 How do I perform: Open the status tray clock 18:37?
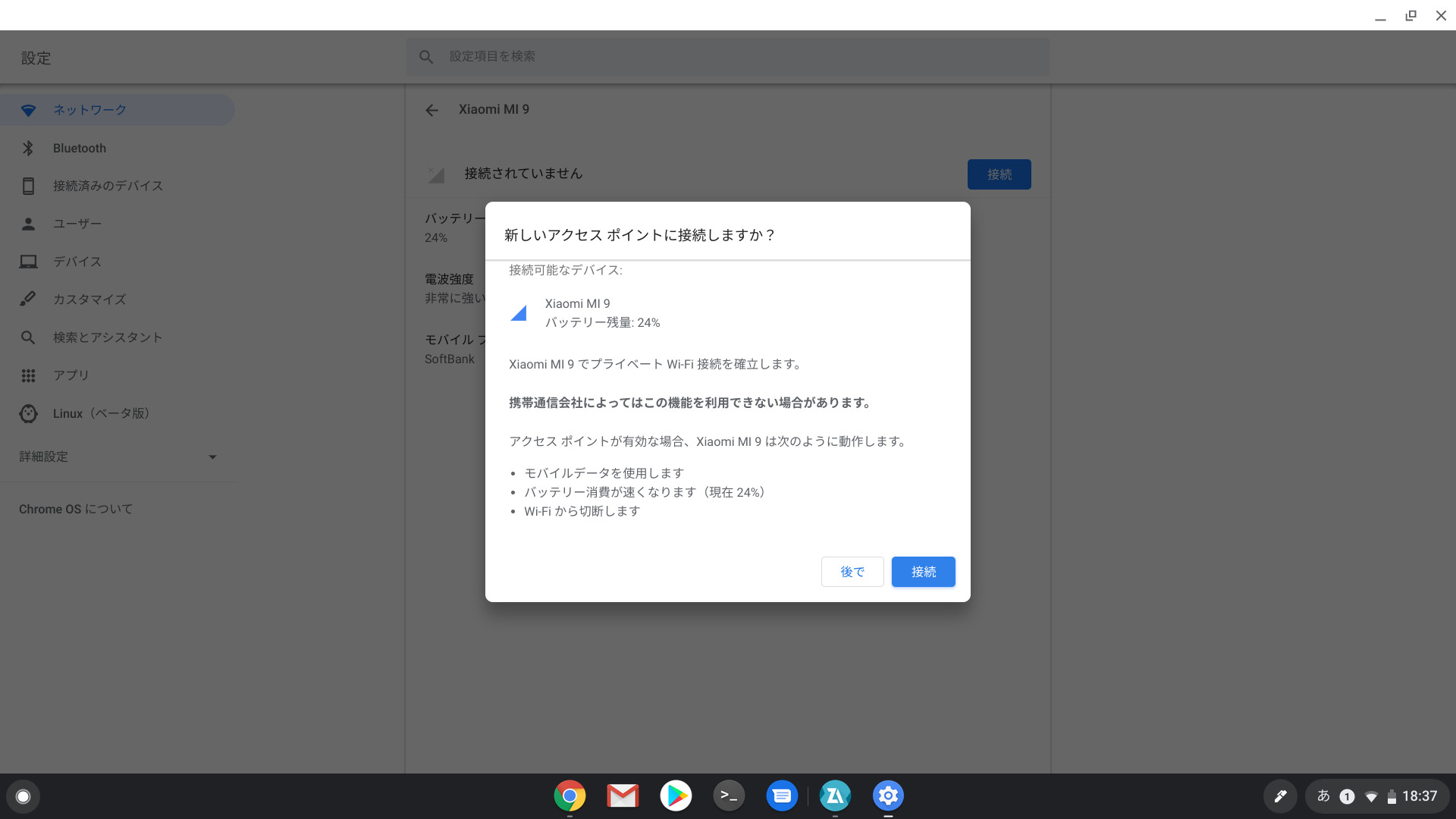tap(1420, 796)
